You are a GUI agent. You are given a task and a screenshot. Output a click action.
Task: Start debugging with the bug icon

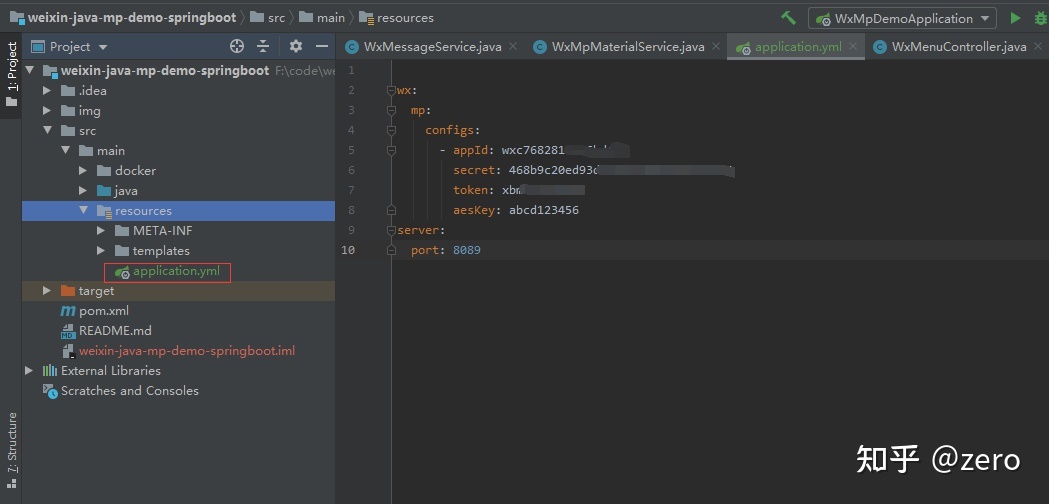point(1040,18)
